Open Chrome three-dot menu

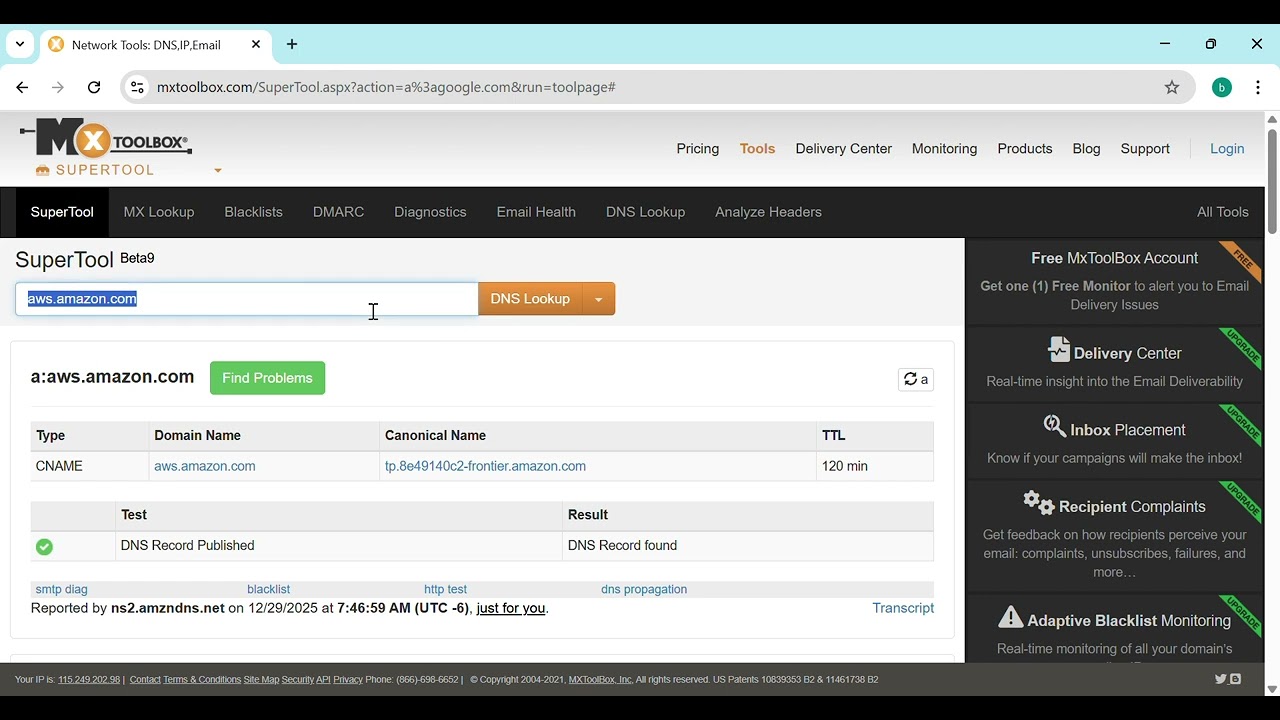1258,88
